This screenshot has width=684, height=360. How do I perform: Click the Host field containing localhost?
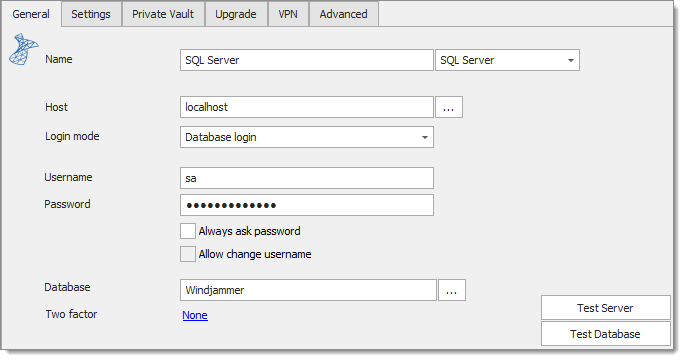307,107
